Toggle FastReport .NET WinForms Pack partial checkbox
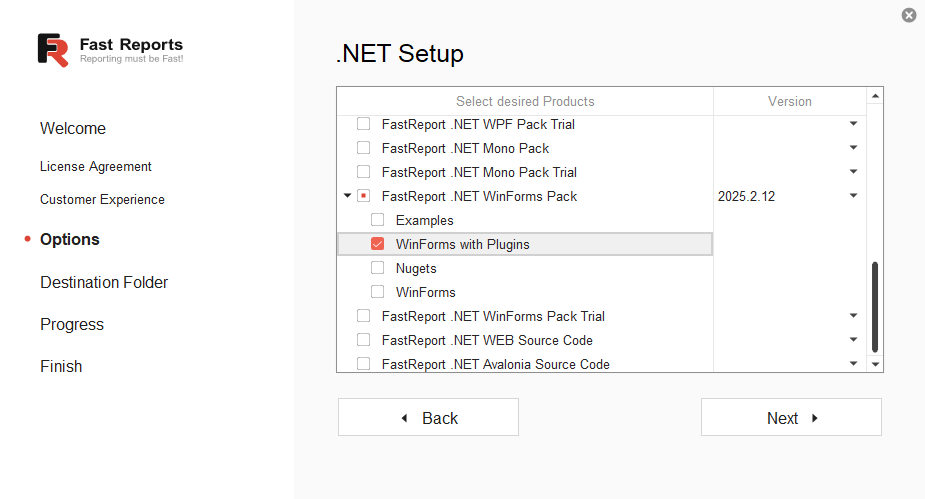 364,196
